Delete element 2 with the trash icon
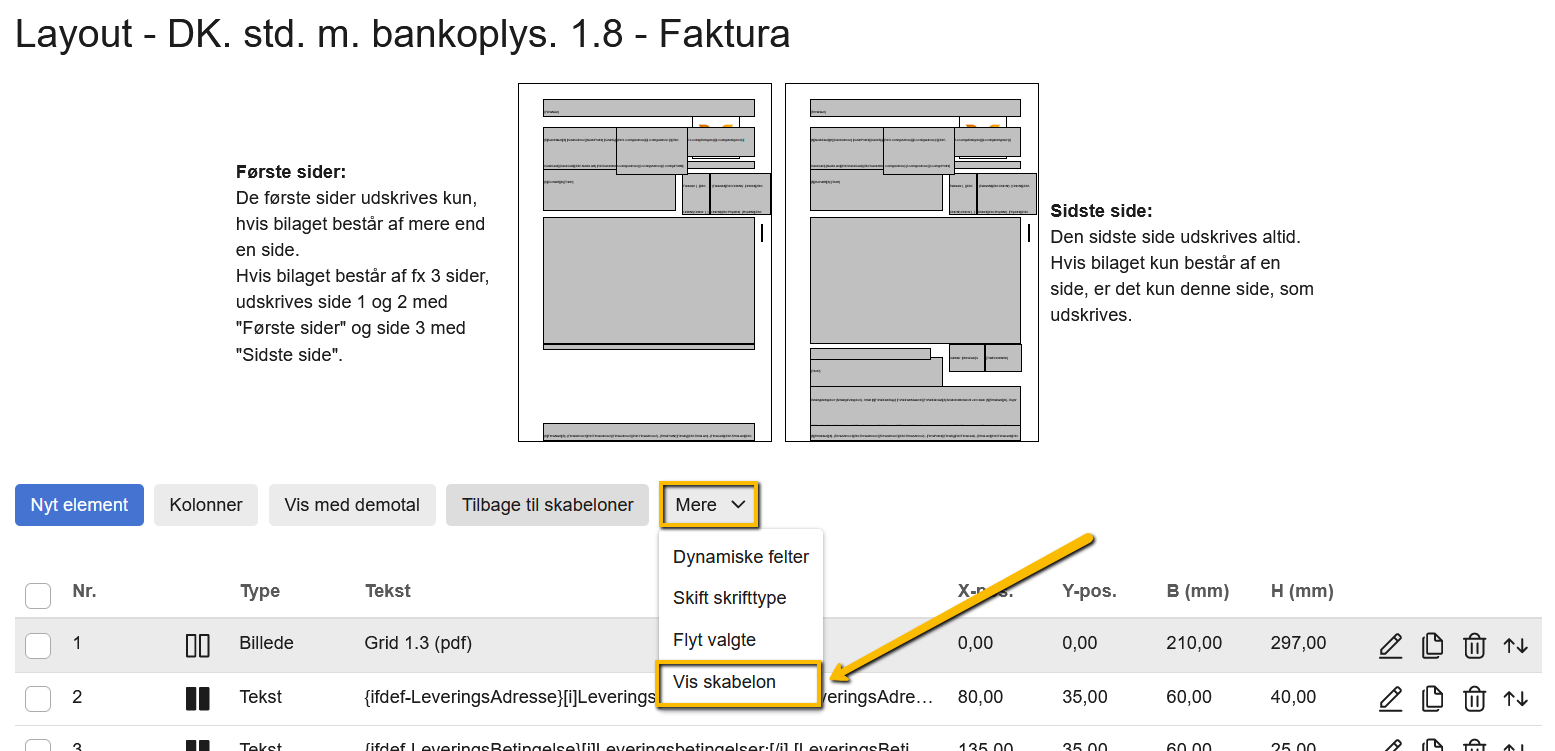 (1474, 698)
